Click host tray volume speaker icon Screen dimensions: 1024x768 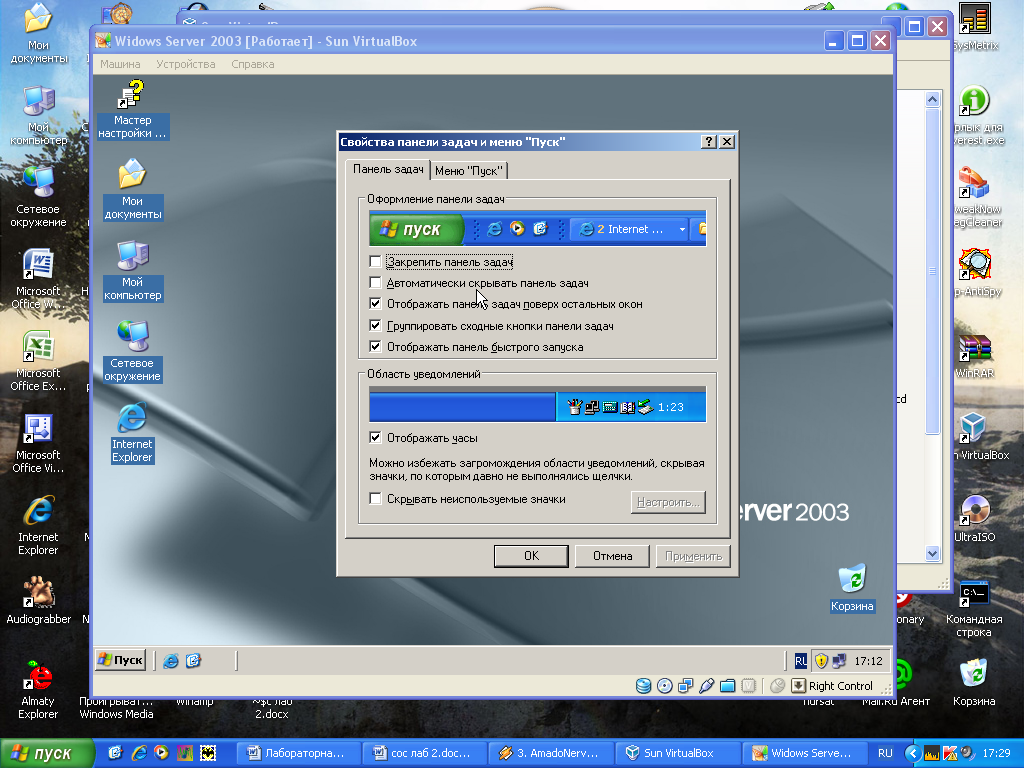click(967, 753)
